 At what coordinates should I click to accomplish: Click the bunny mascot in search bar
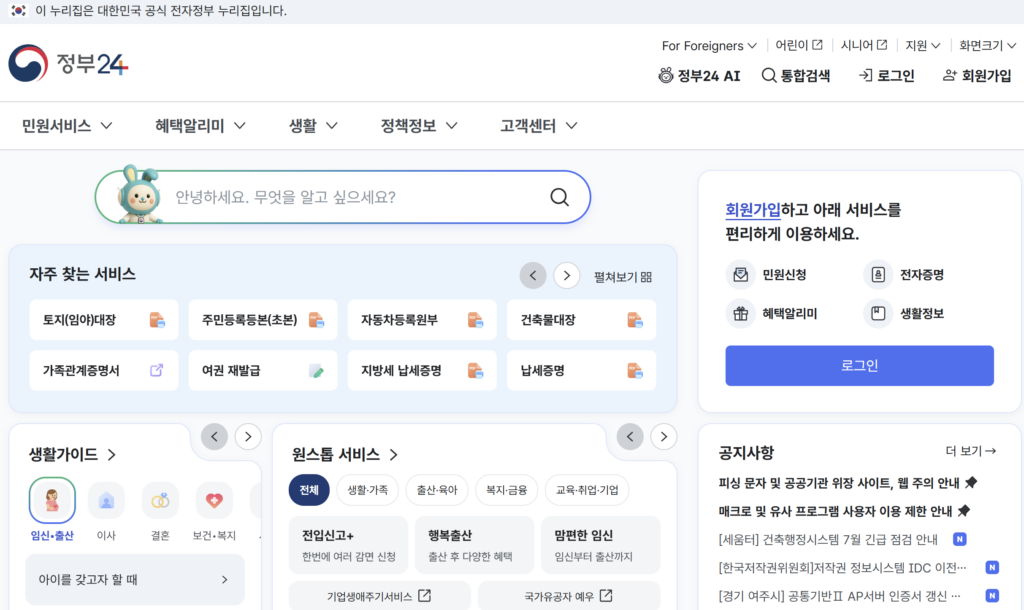139,195
